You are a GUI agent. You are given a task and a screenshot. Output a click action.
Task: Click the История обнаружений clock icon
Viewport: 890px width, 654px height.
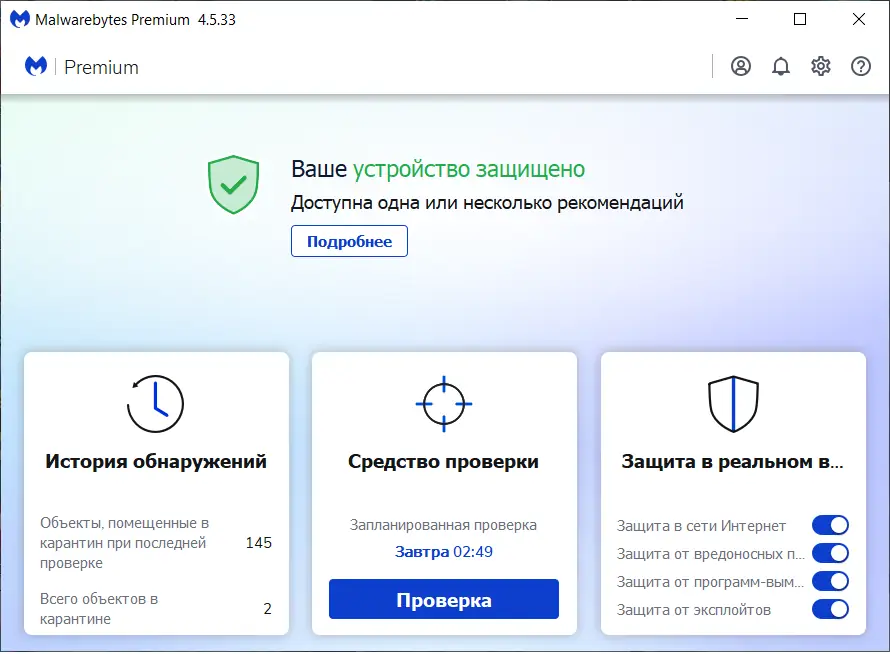click(x=155, y=403)
